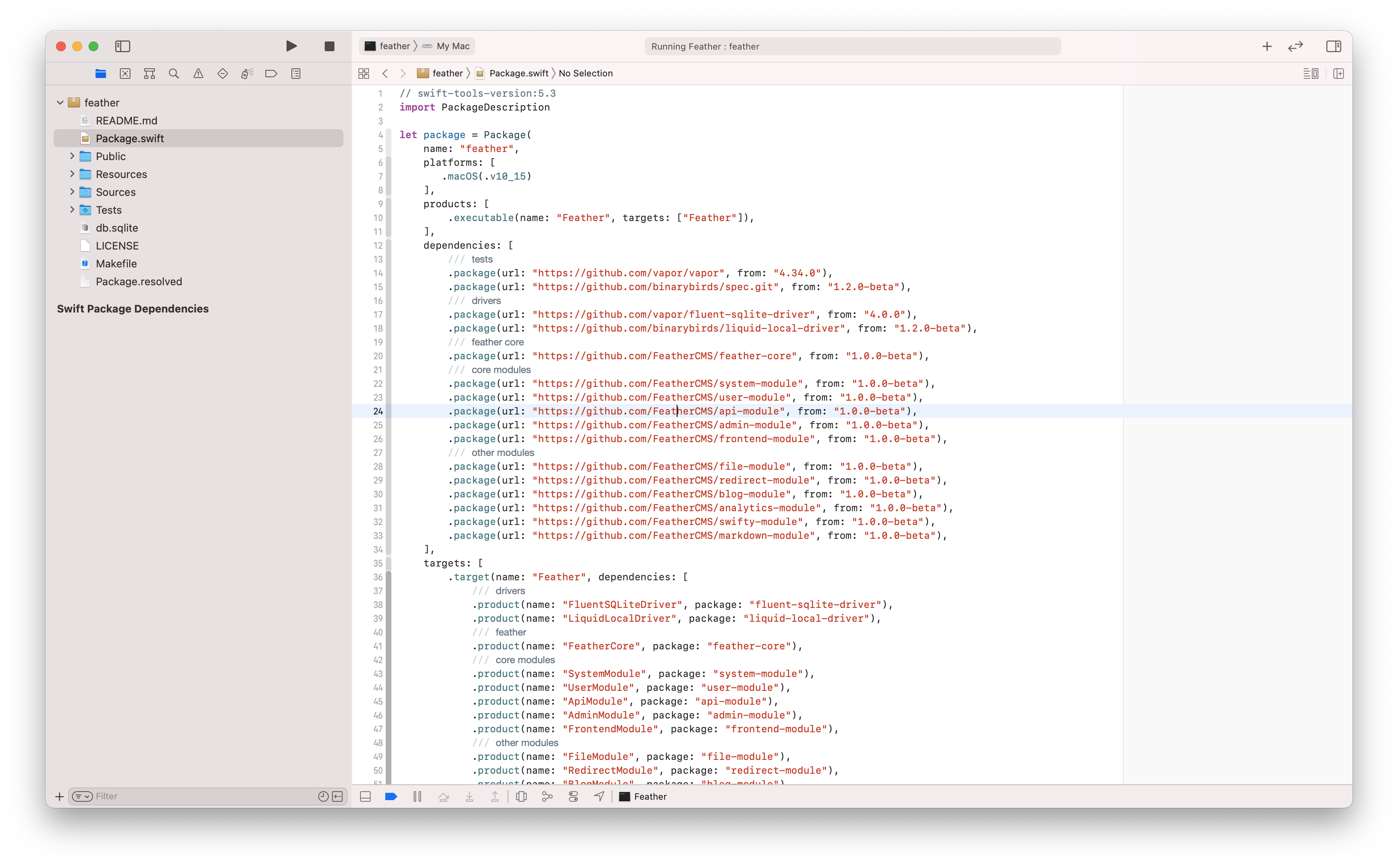Expand the Resources folder
Viewport: 1398px width, 868px height.
72,174
